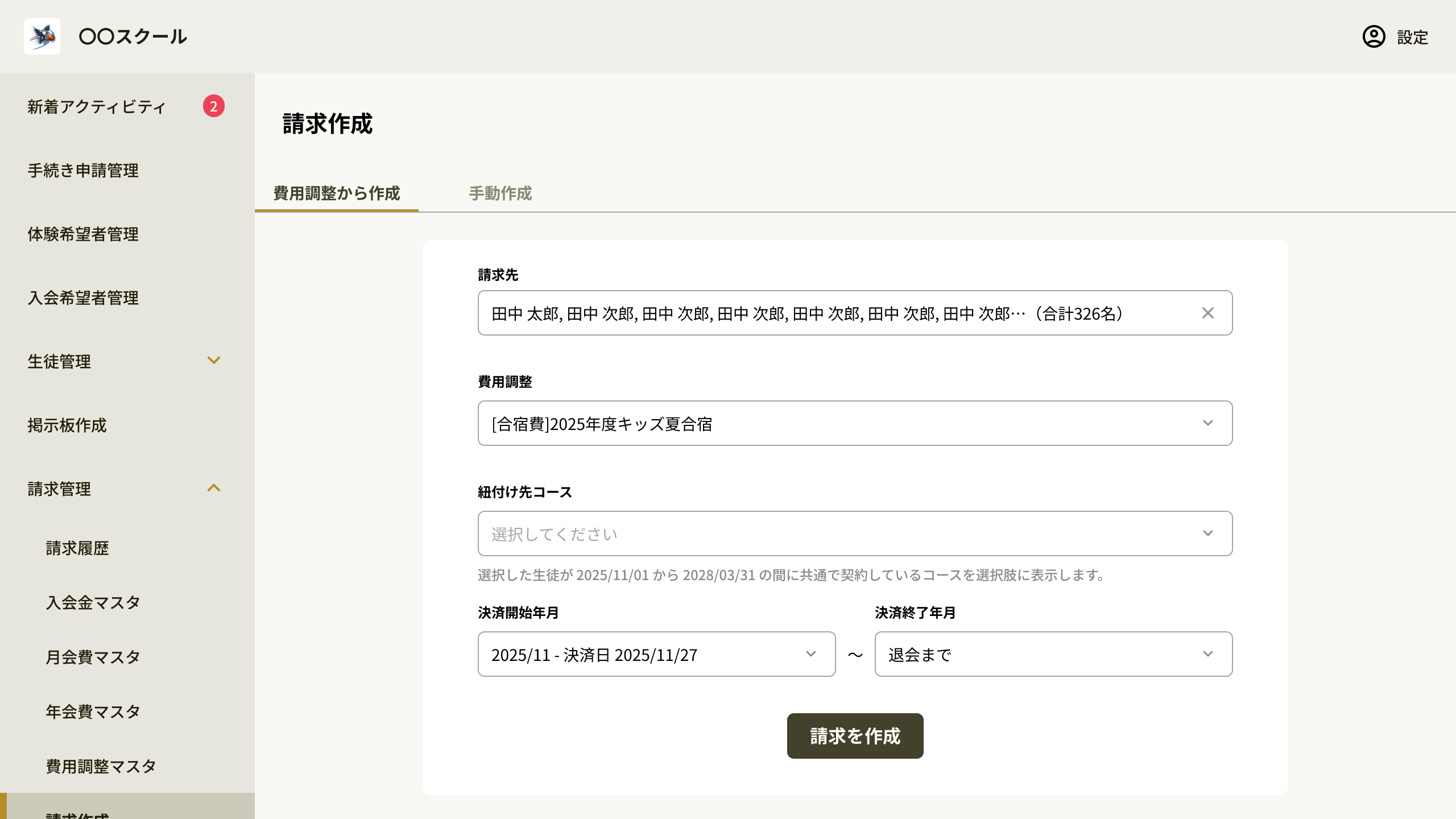The width and height of the screenshot is (1456, 819).
Task: Click the 請求を作成 button
Action: point(855,736)
